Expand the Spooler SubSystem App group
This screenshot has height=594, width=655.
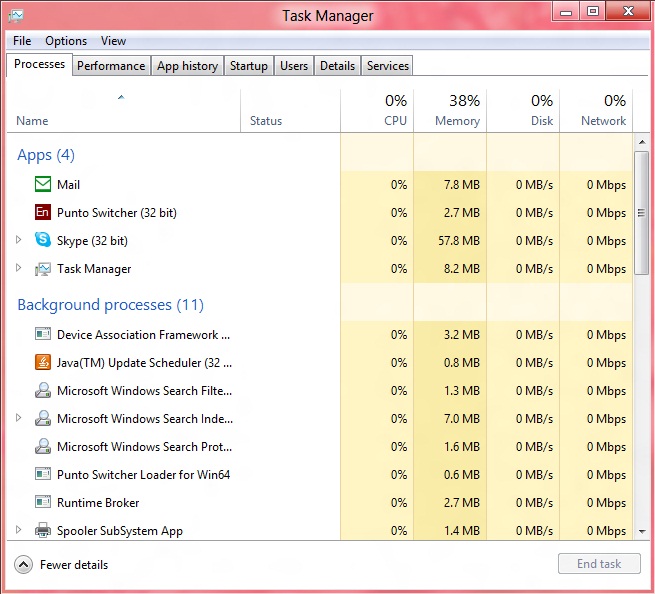coord(18,529)
